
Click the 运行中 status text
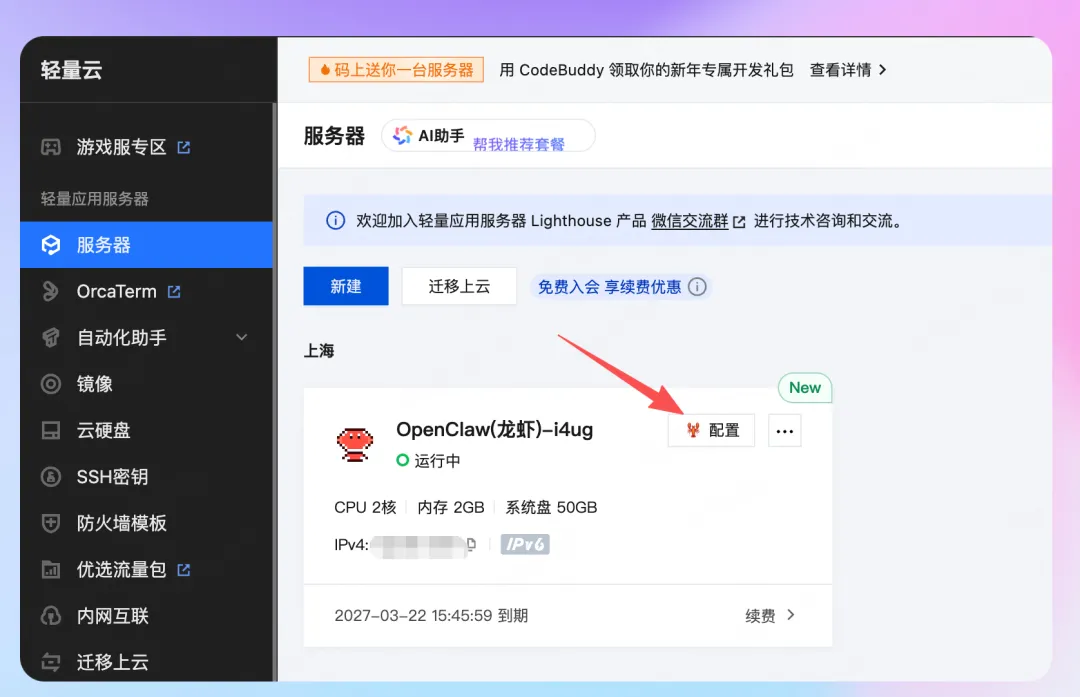(437, 461)
